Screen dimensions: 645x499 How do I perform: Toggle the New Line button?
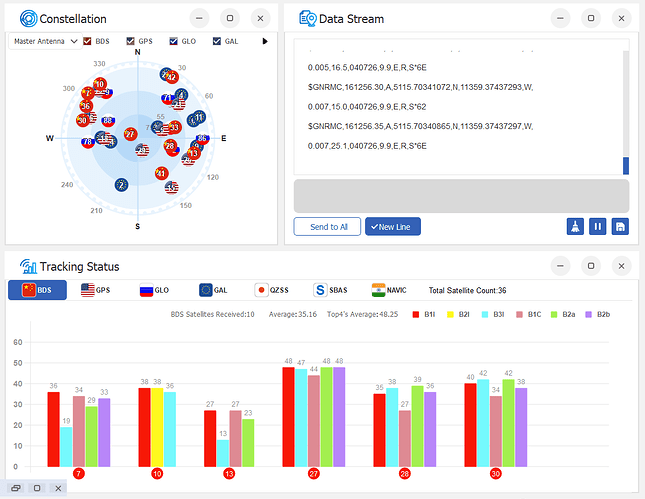click(393, 227)
